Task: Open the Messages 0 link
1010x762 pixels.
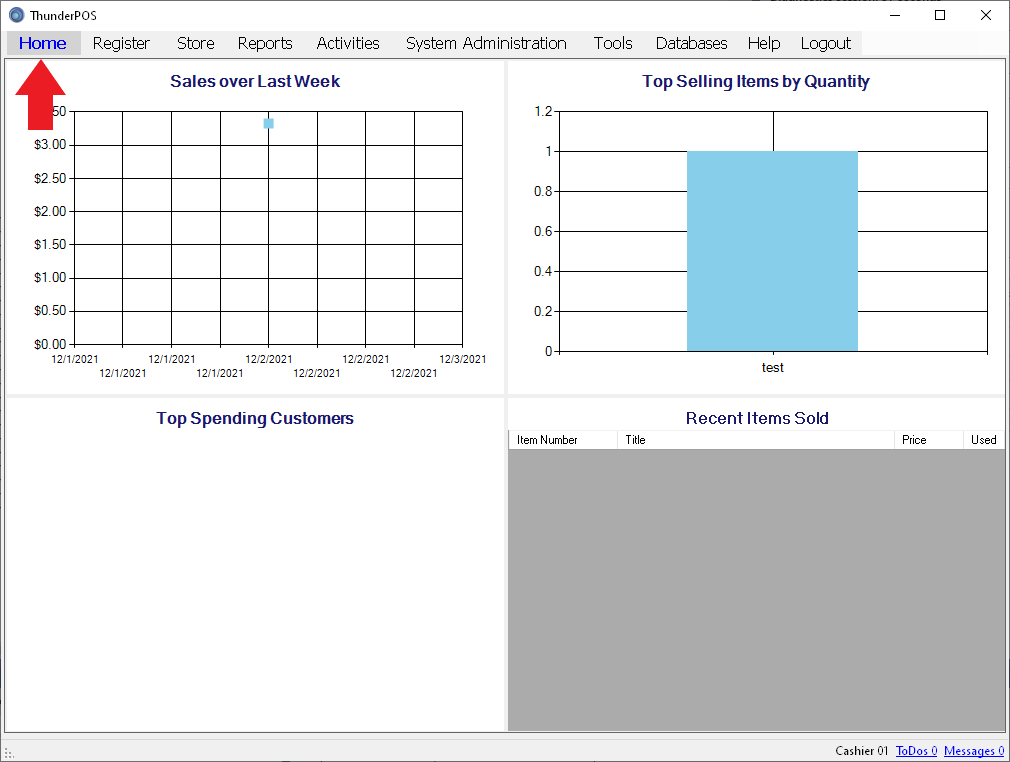Action: click(973, 751)
